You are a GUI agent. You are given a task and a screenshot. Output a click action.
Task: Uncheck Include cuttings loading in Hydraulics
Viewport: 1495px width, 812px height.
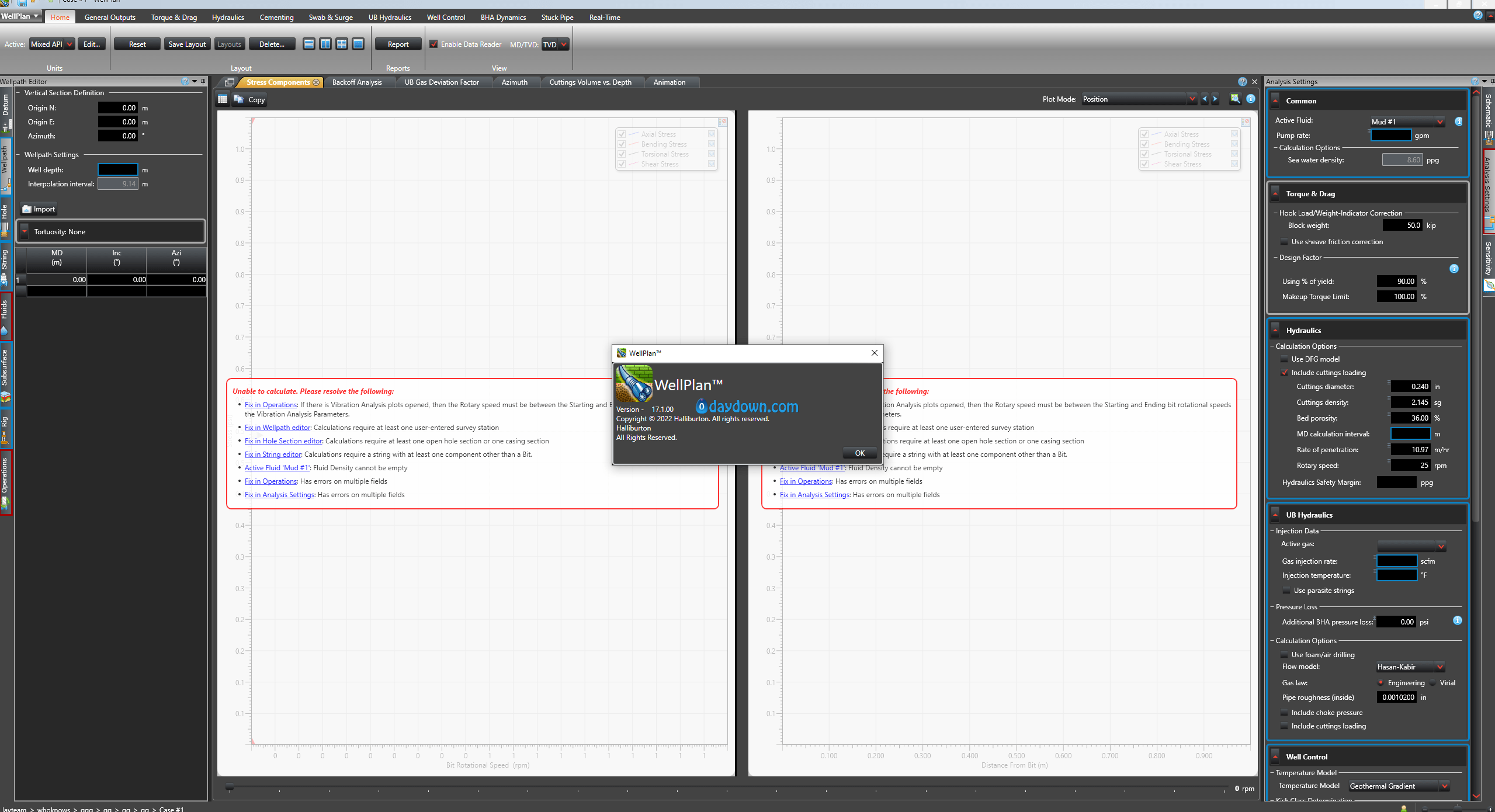(x=1284, y=373)
